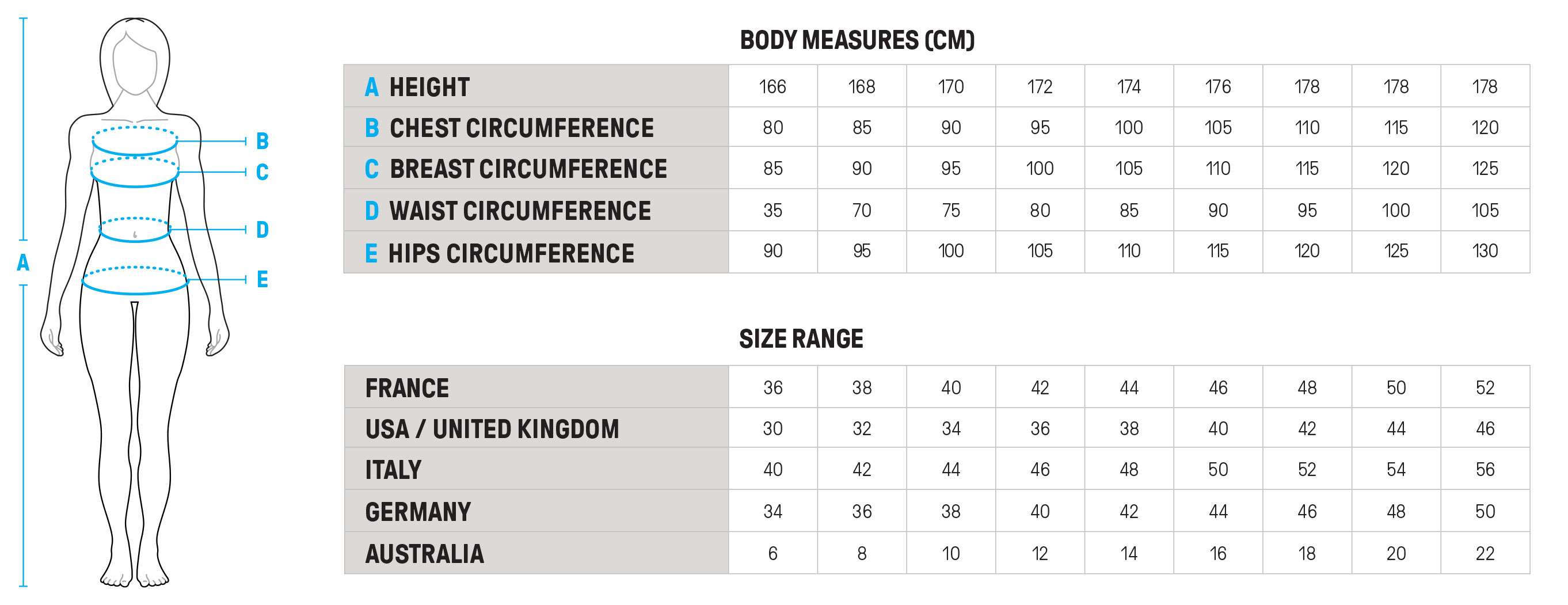Click the blue C marker beside the figure
This screenshot has height=605, width=1568.
(262, 172)
